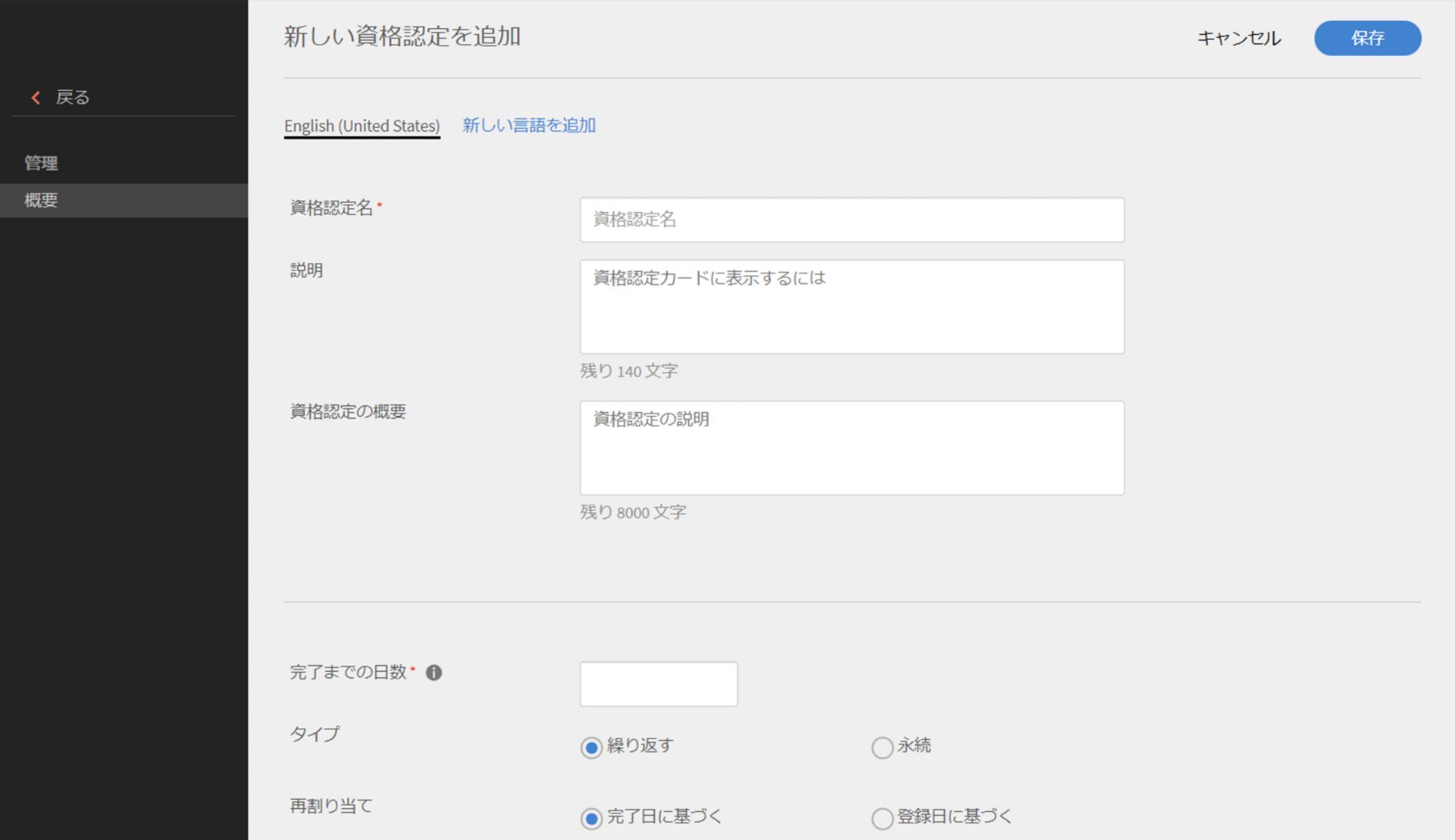Click into the 説明 text area
Screen dimensions: 1455x840
[852, 307]
